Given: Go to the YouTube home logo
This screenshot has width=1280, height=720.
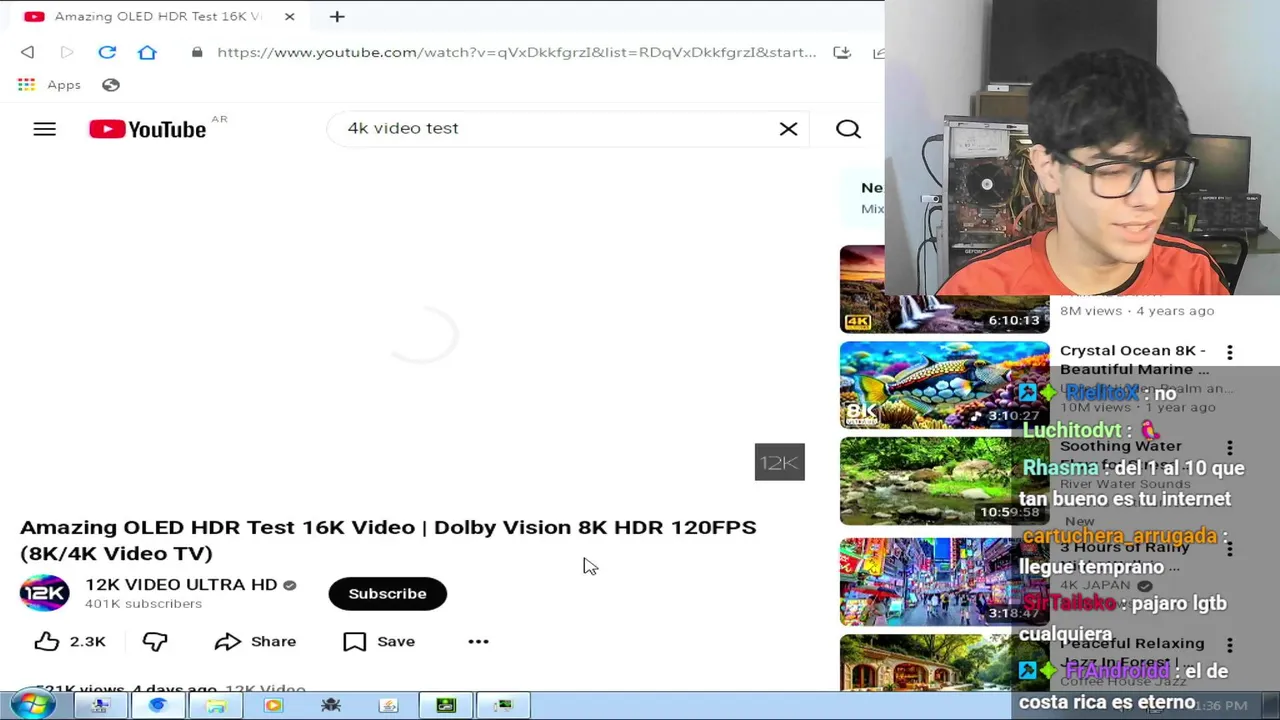Looking at the screenshot, I should (148, 129).
